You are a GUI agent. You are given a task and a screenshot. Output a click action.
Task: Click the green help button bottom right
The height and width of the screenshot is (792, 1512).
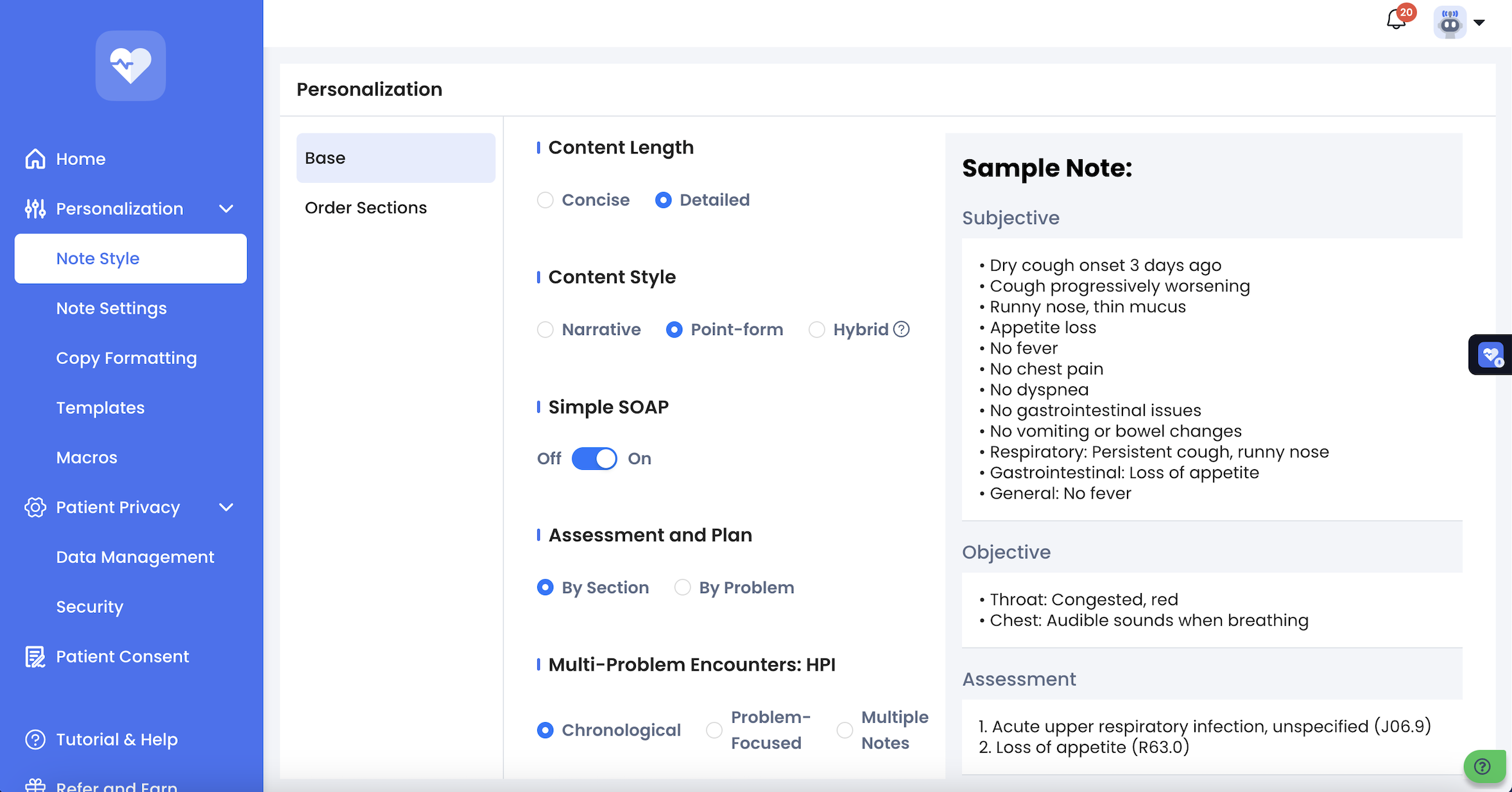pyautogui.click(x=1483, y=766)
